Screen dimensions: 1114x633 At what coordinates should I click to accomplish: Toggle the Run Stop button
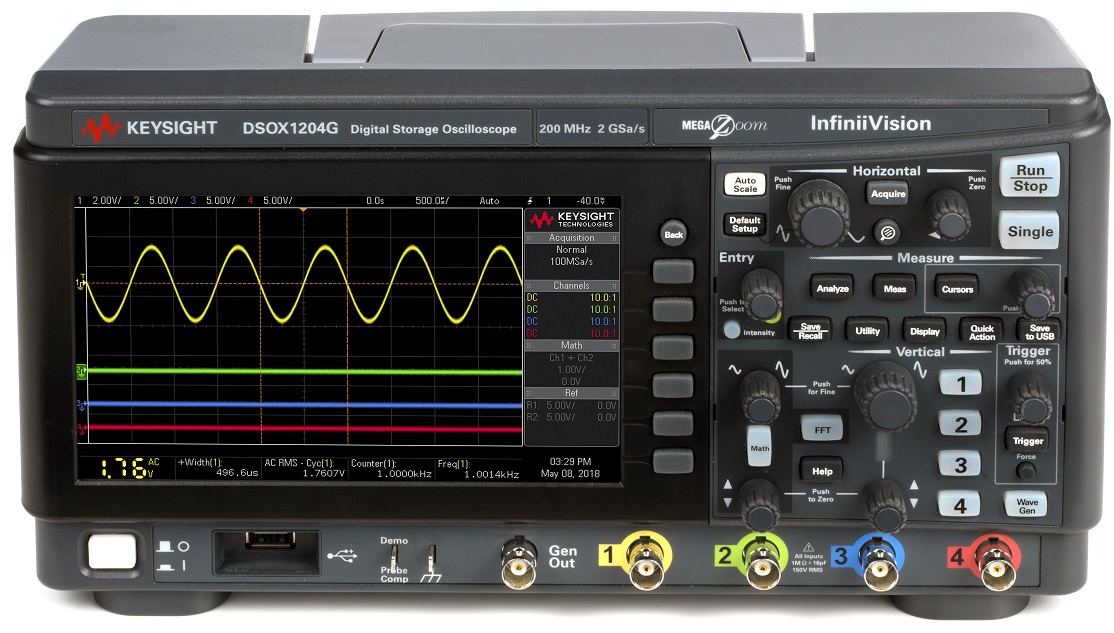[1029, 178]
